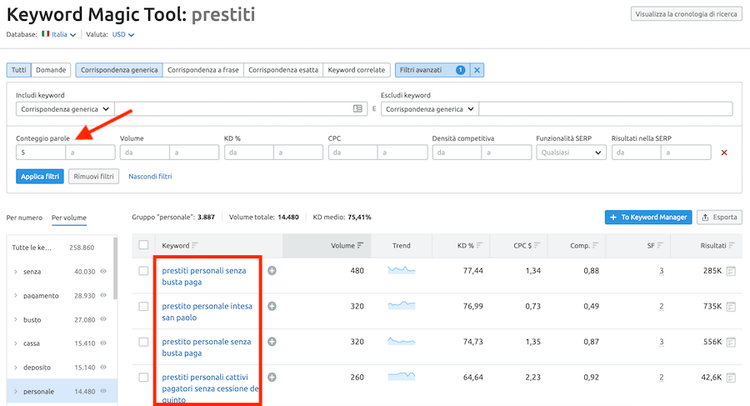Image resolution: width=750 pixels, height=406 pixels.
Task: Open the Italia database dropdown
Action: coord(63,34)
